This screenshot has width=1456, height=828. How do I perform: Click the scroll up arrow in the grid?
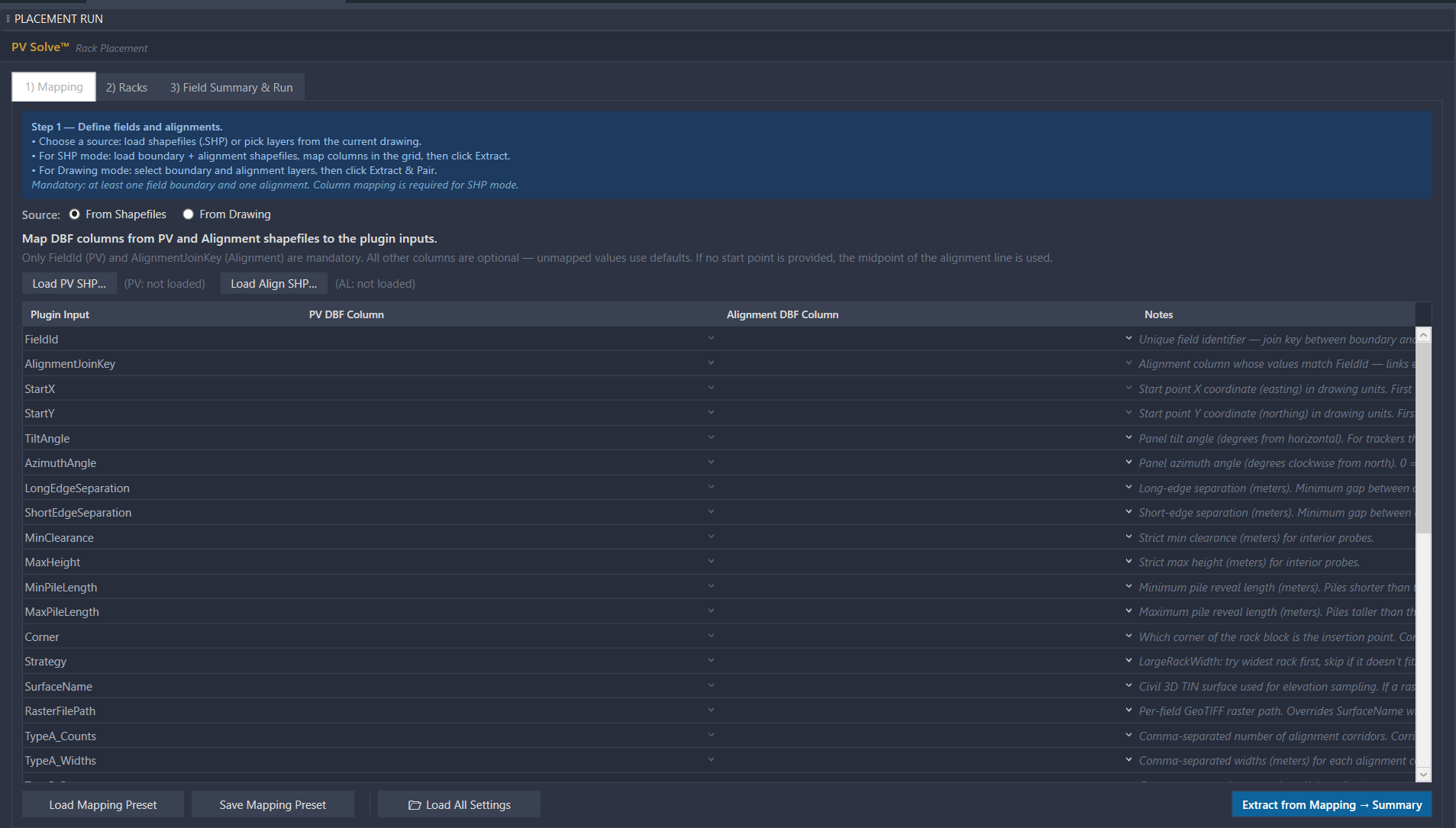(x=1423, y=336)
